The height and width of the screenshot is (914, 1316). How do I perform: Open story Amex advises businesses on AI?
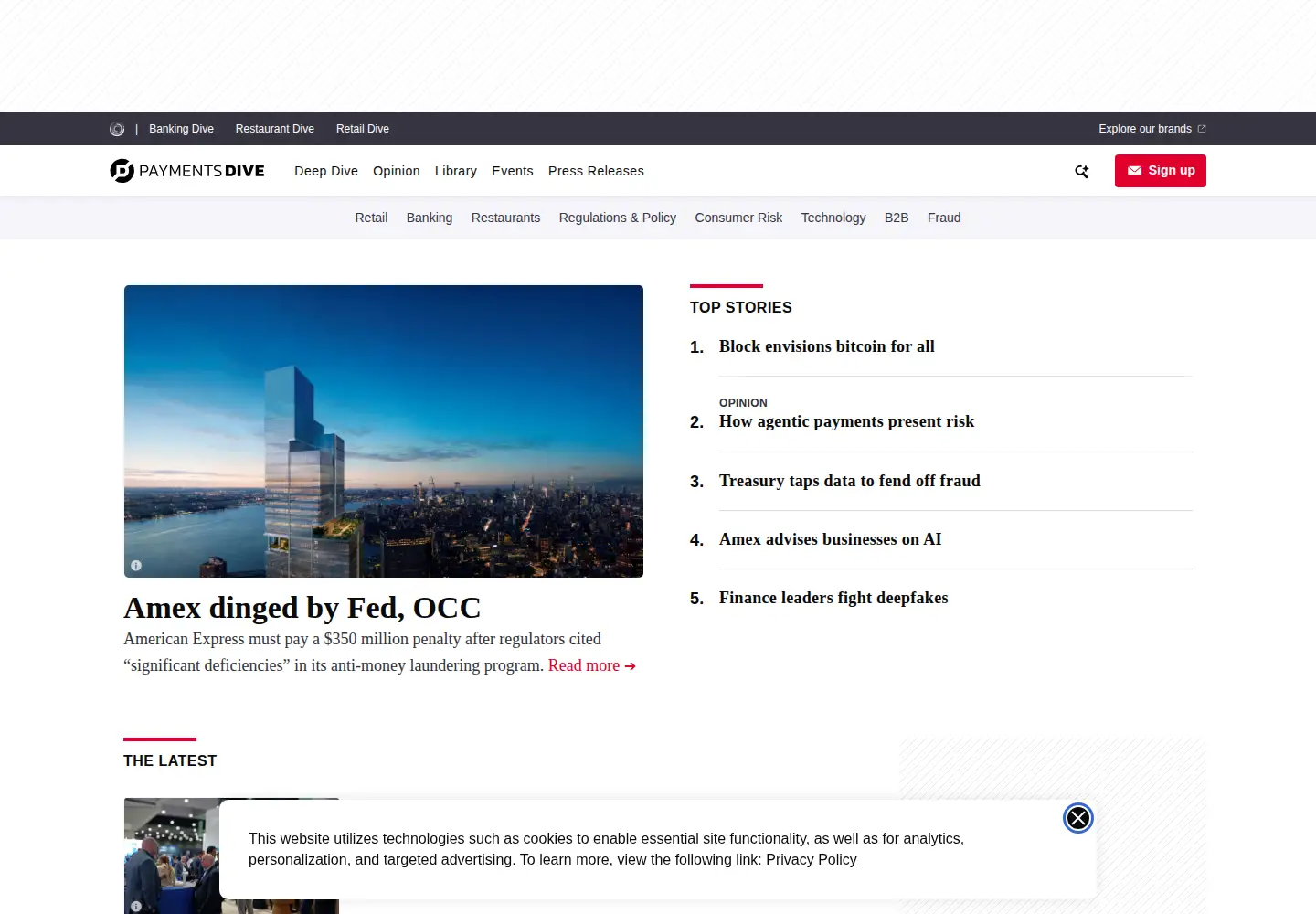tap(831, 539)
